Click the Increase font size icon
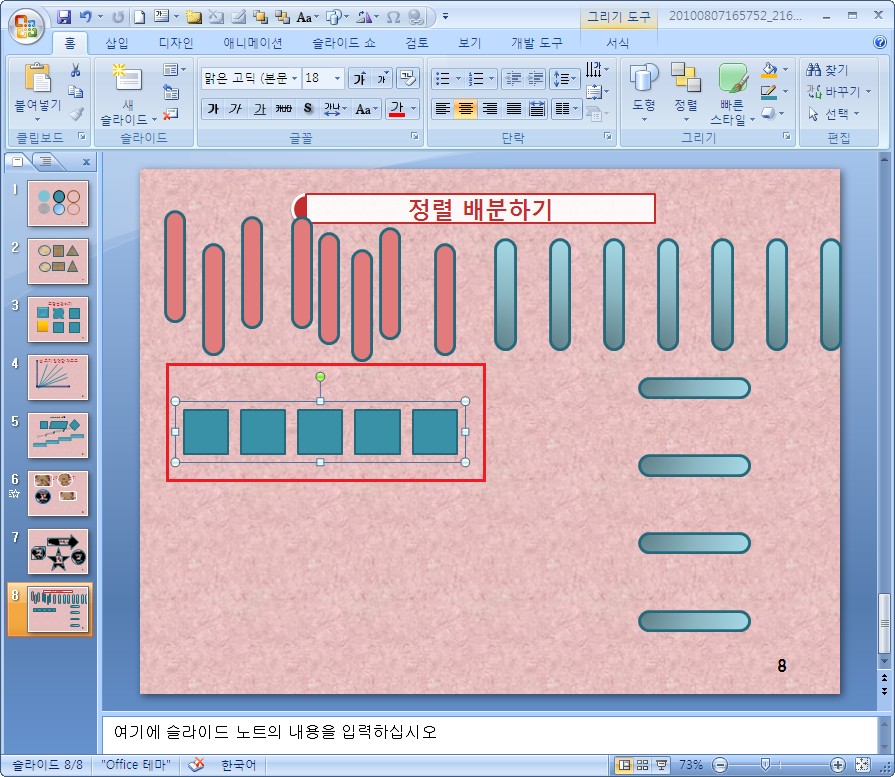 [x=359, y=78]
